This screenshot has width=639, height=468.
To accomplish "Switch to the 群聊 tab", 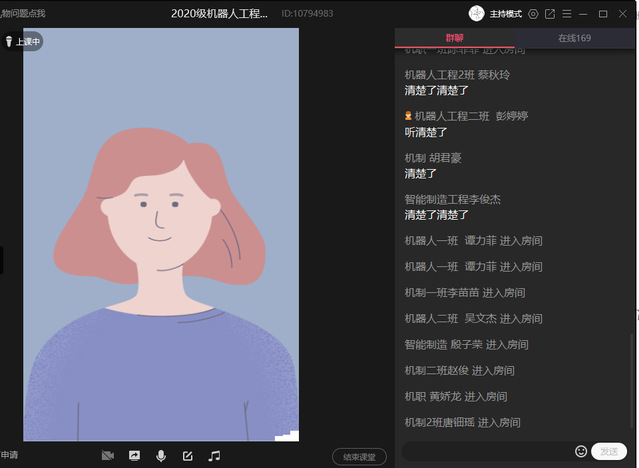I will pyautogui.click(x=455, y=38).
